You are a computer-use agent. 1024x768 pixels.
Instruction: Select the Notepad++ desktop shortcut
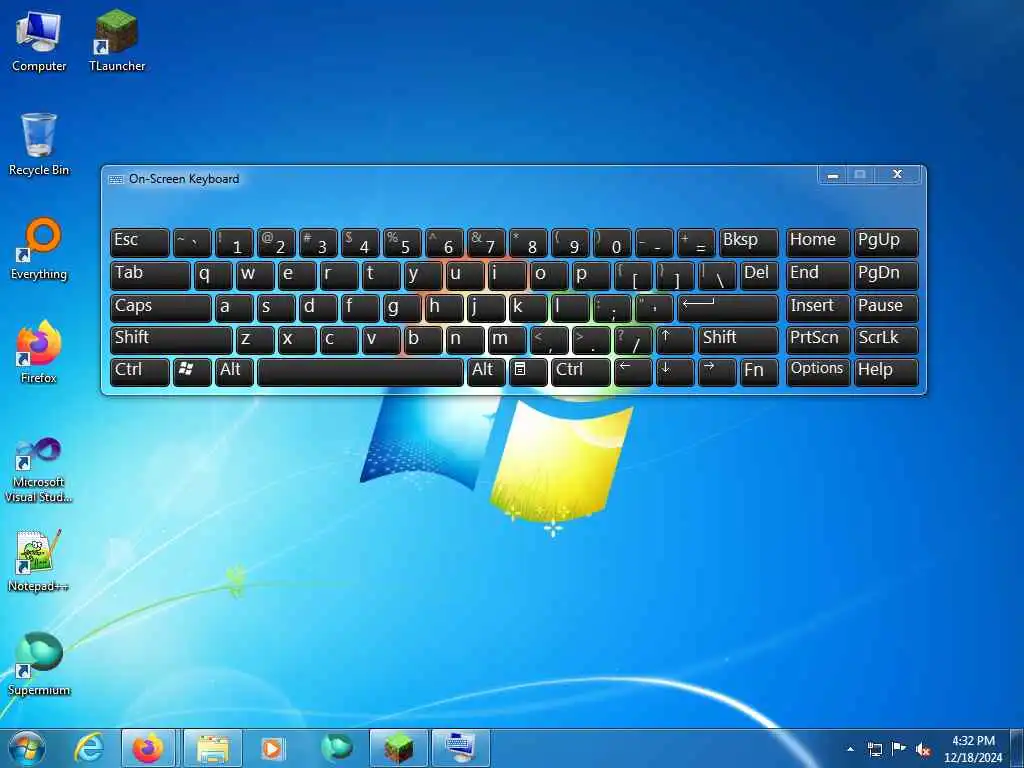39,561
